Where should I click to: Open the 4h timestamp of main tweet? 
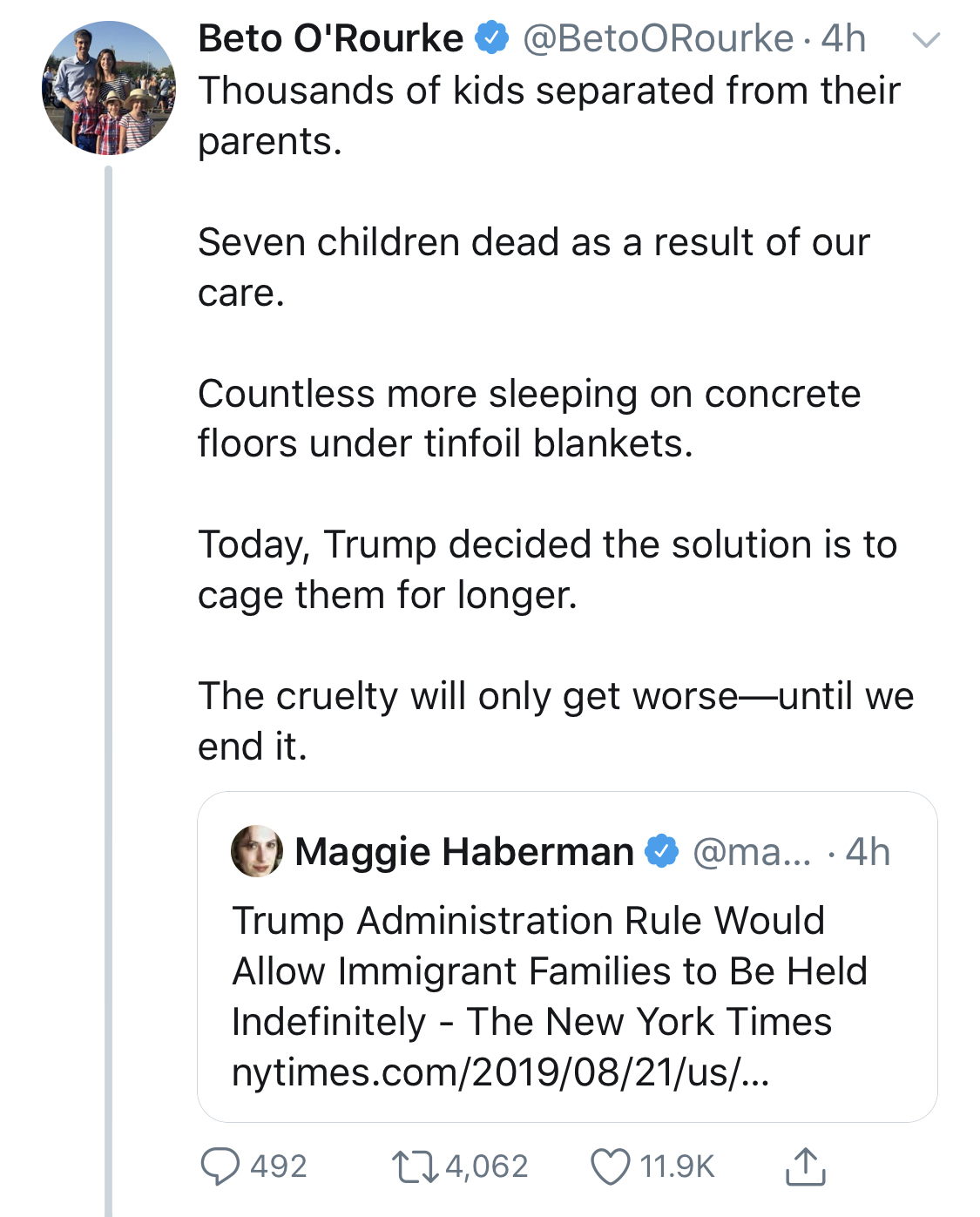(843, 38)
